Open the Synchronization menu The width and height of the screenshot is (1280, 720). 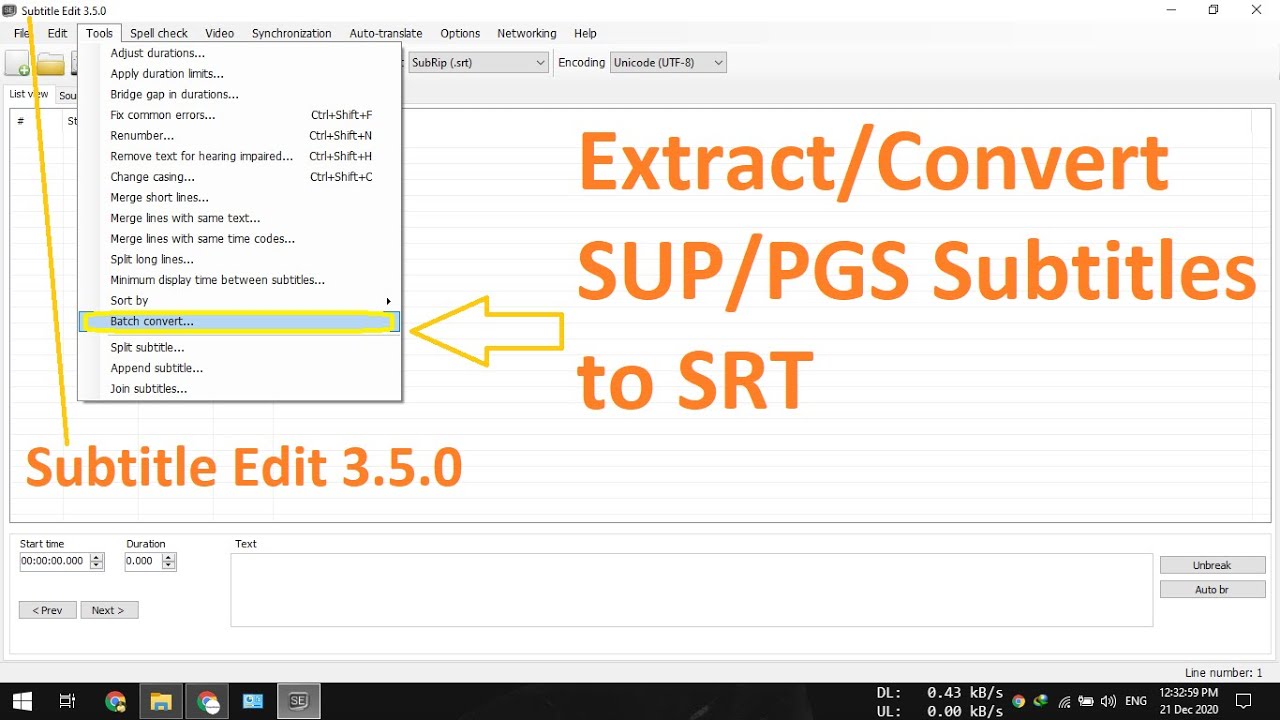tap(291, 33)
